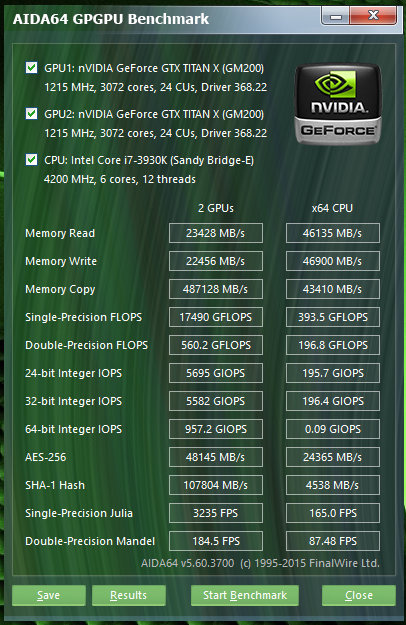The width and height of the screenshot is (406, 625).
Task: Click the red X title bar button
Action: 373,16
